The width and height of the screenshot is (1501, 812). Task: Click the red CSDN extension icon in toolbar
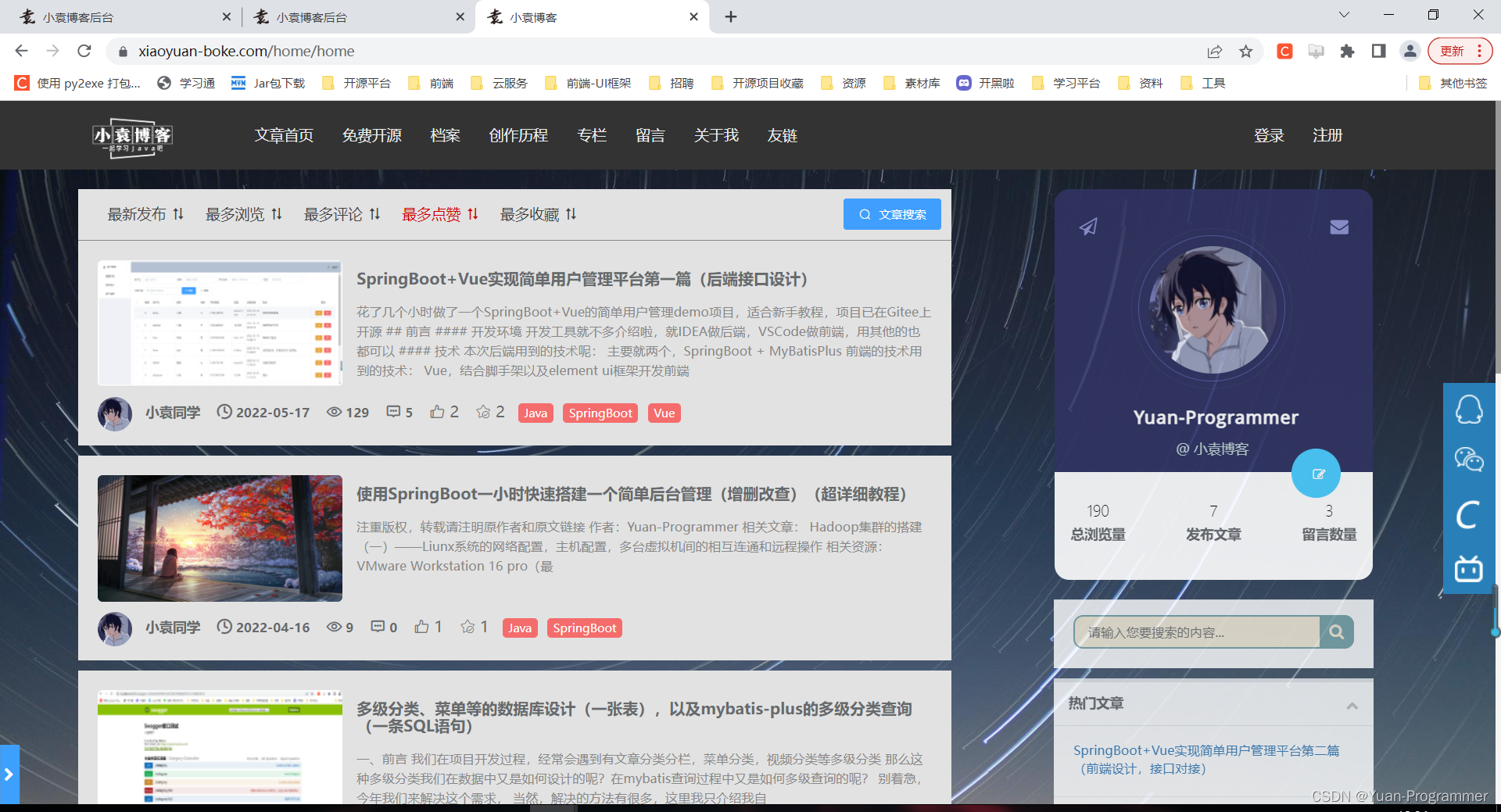tap(1284, 52)
